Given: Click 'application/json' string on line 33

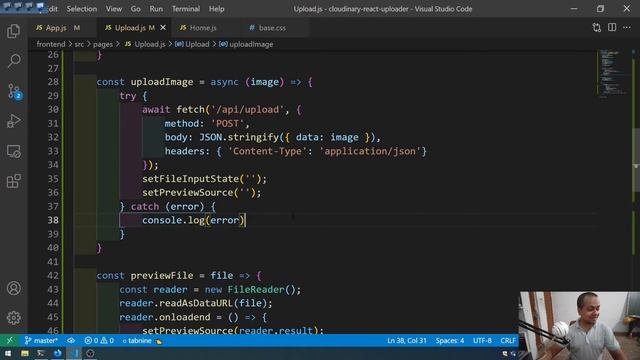Looking at the screenshot, I should pos(370,151).
